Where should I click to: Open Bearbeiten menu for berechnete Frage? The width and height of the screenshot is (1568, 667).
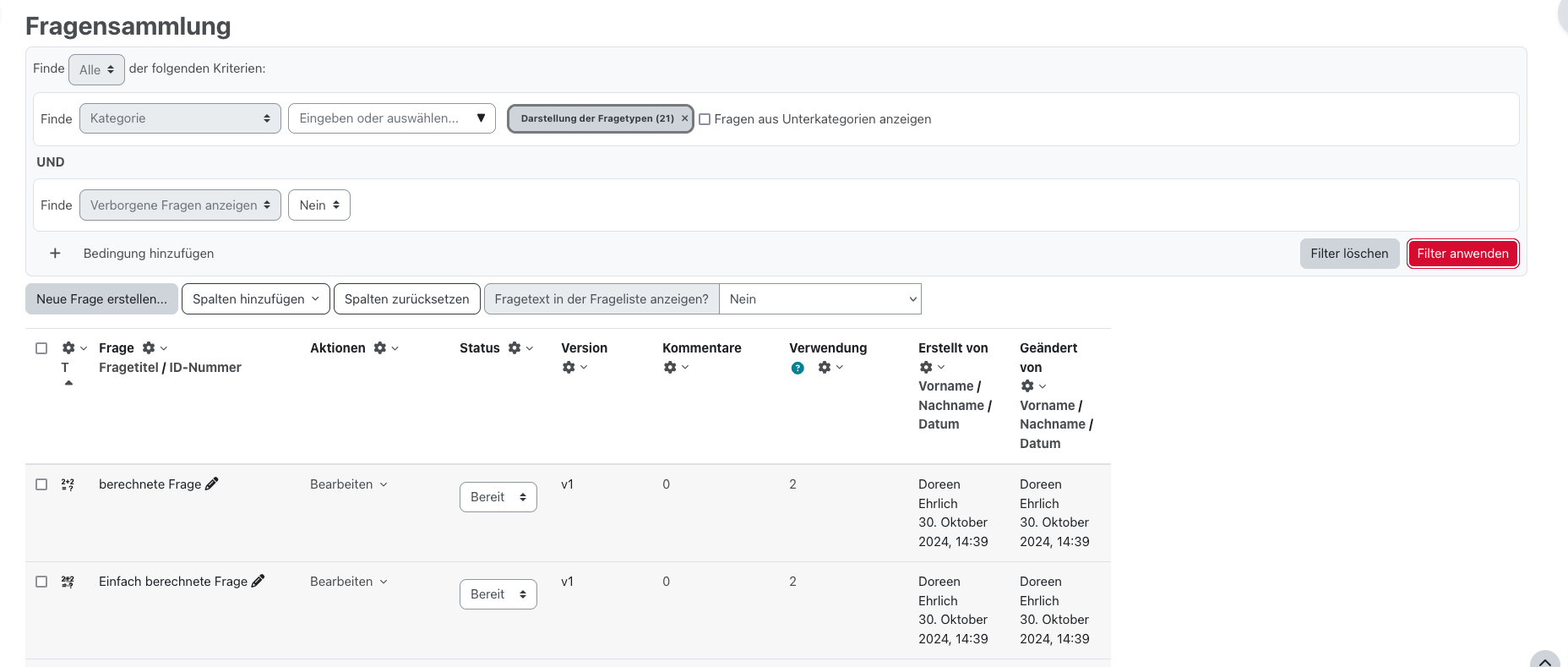(x=348, y=484)
